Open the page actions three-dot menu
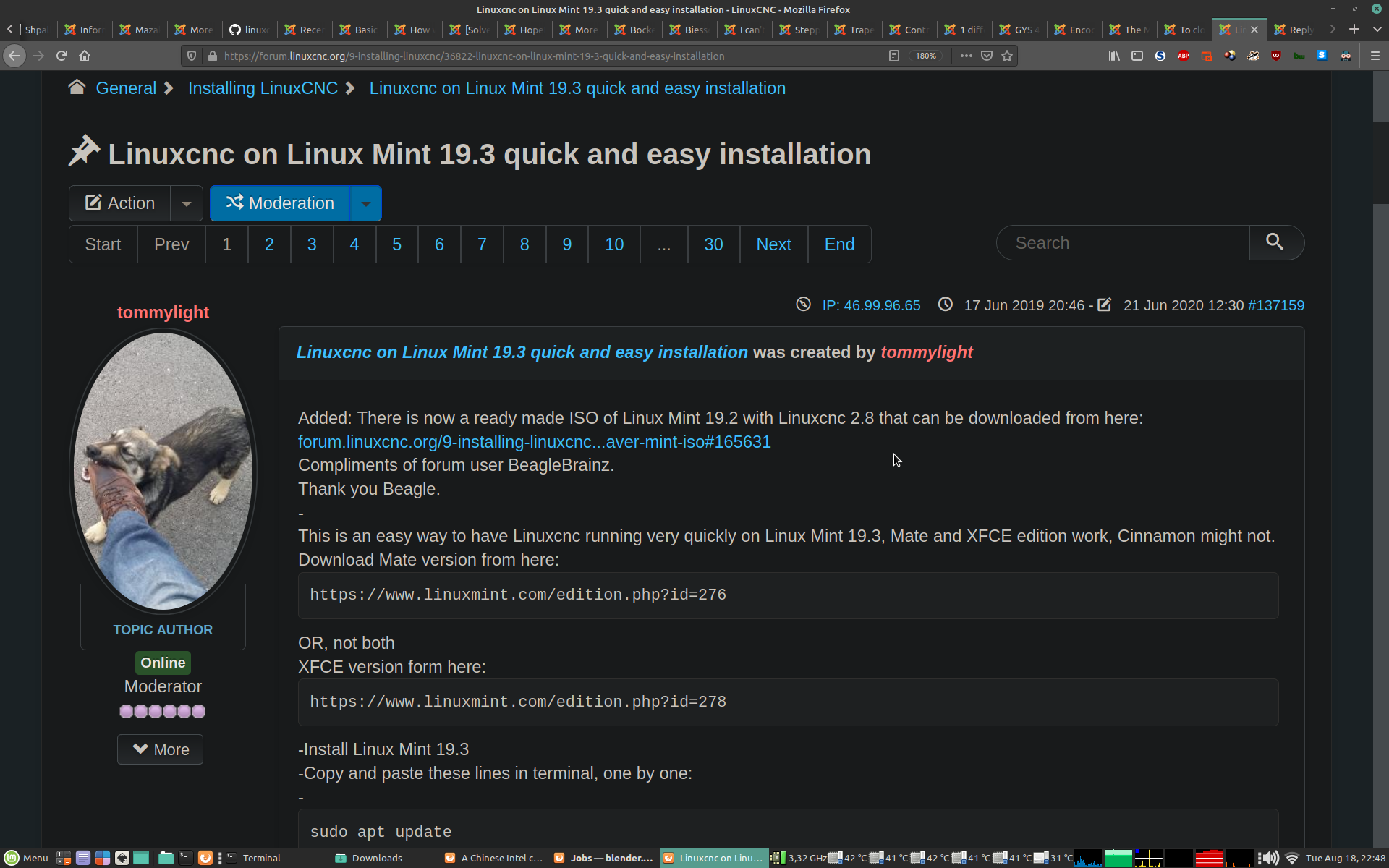Screen dimensions: 1389x868 [x=967, y=56]
